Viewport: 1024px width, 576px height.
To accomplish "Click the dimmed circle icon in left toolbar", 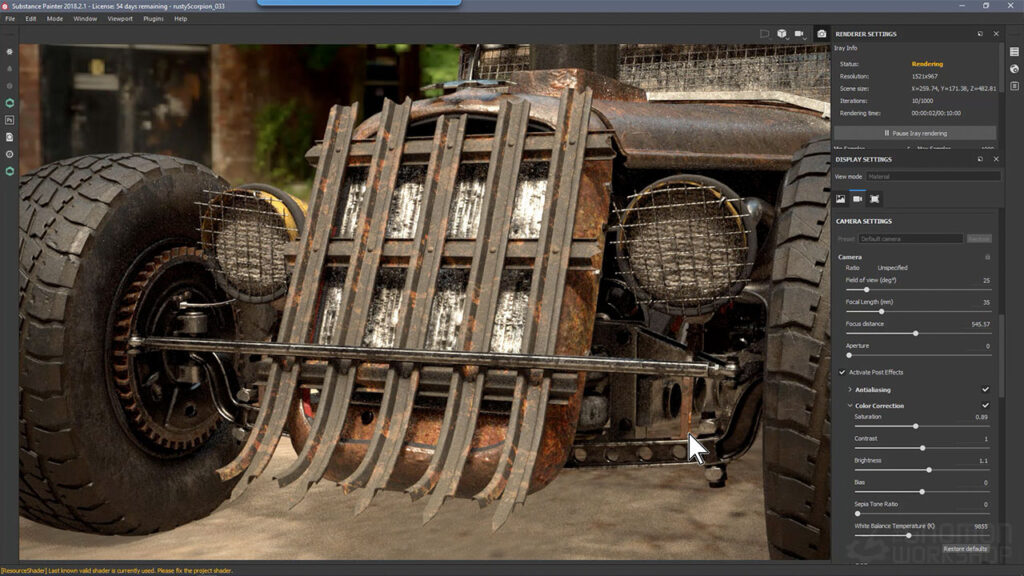I will tap(9, 86).
